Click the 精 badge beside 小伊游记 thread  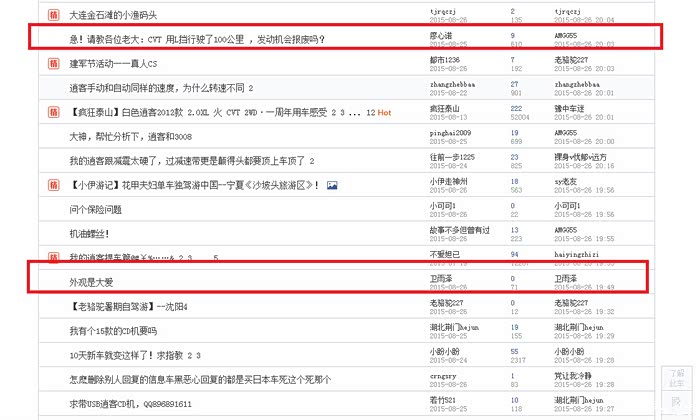[x=54, y=185]
